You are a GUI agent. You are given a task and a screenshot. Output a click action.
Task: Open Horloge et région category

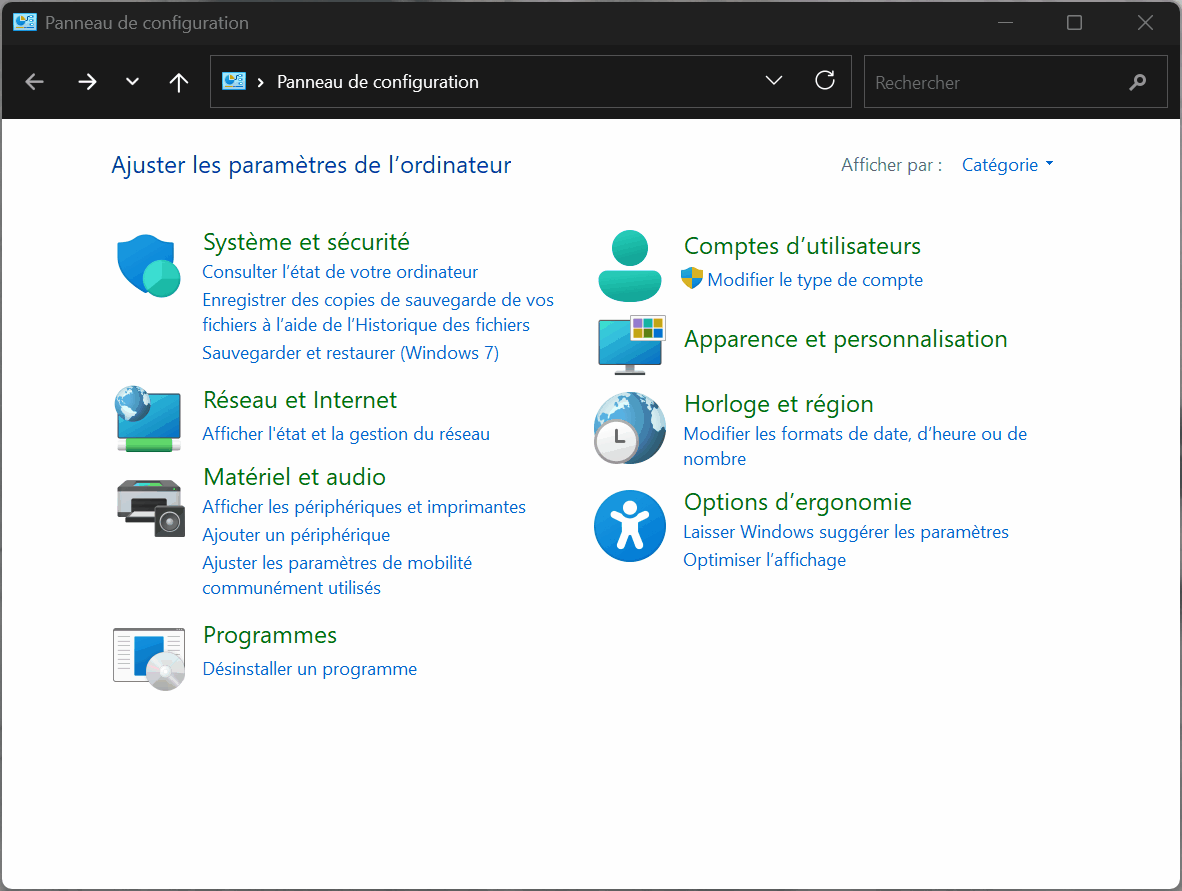(779, 404)
